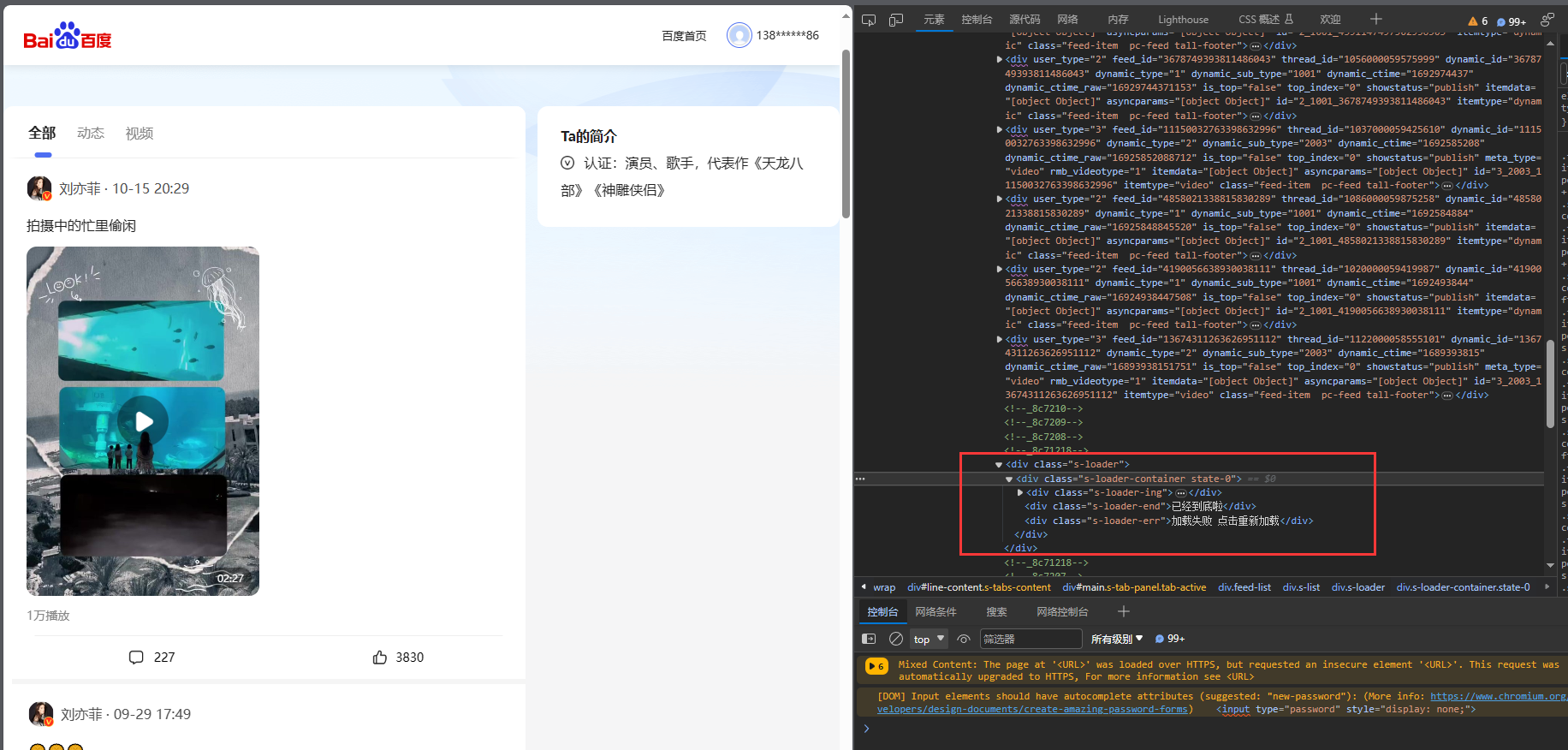Activate the inspect element picker
Screen dimensions: 1568x750
[x=869, y=20]
